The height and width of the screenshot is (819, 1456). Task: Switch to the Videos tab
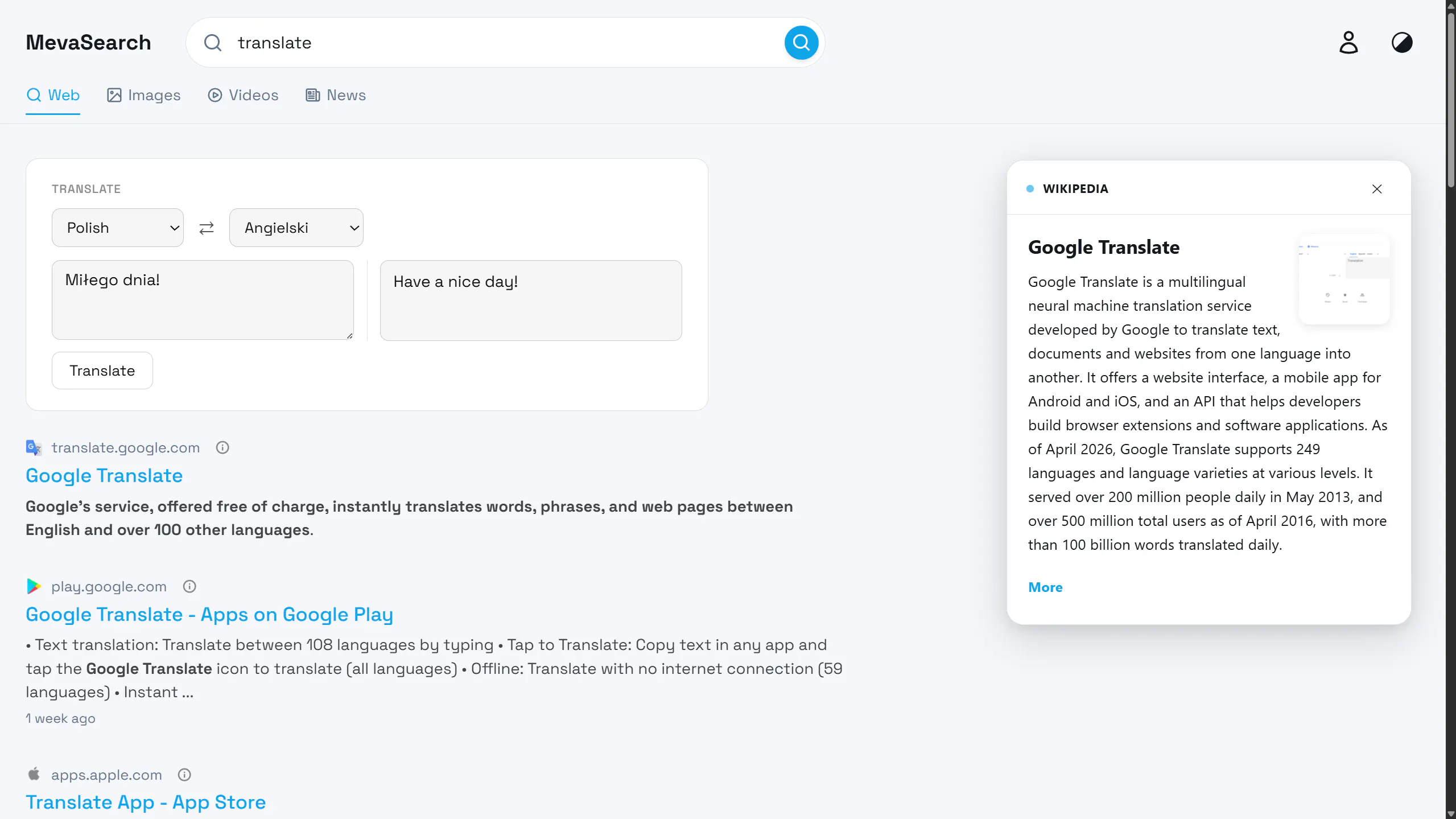243,95
